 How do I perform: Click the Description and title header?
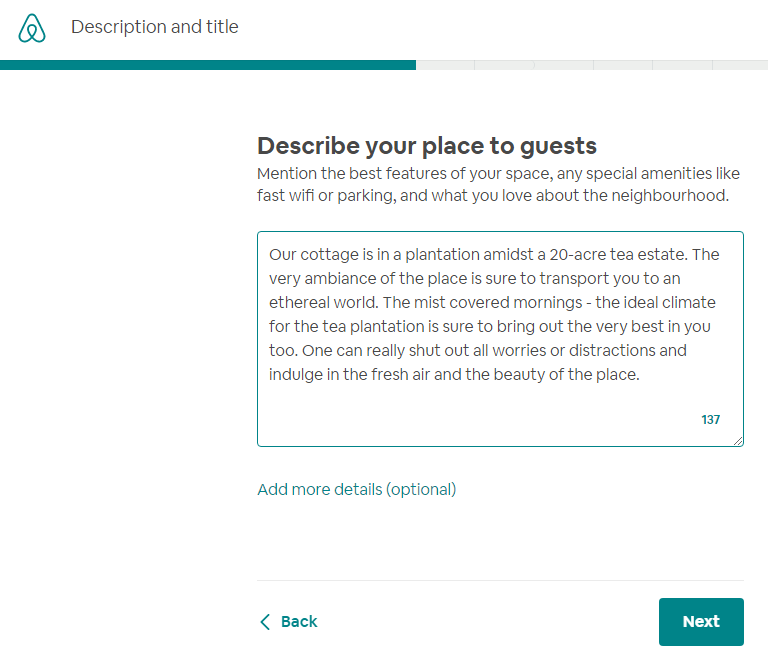point(155,27)
